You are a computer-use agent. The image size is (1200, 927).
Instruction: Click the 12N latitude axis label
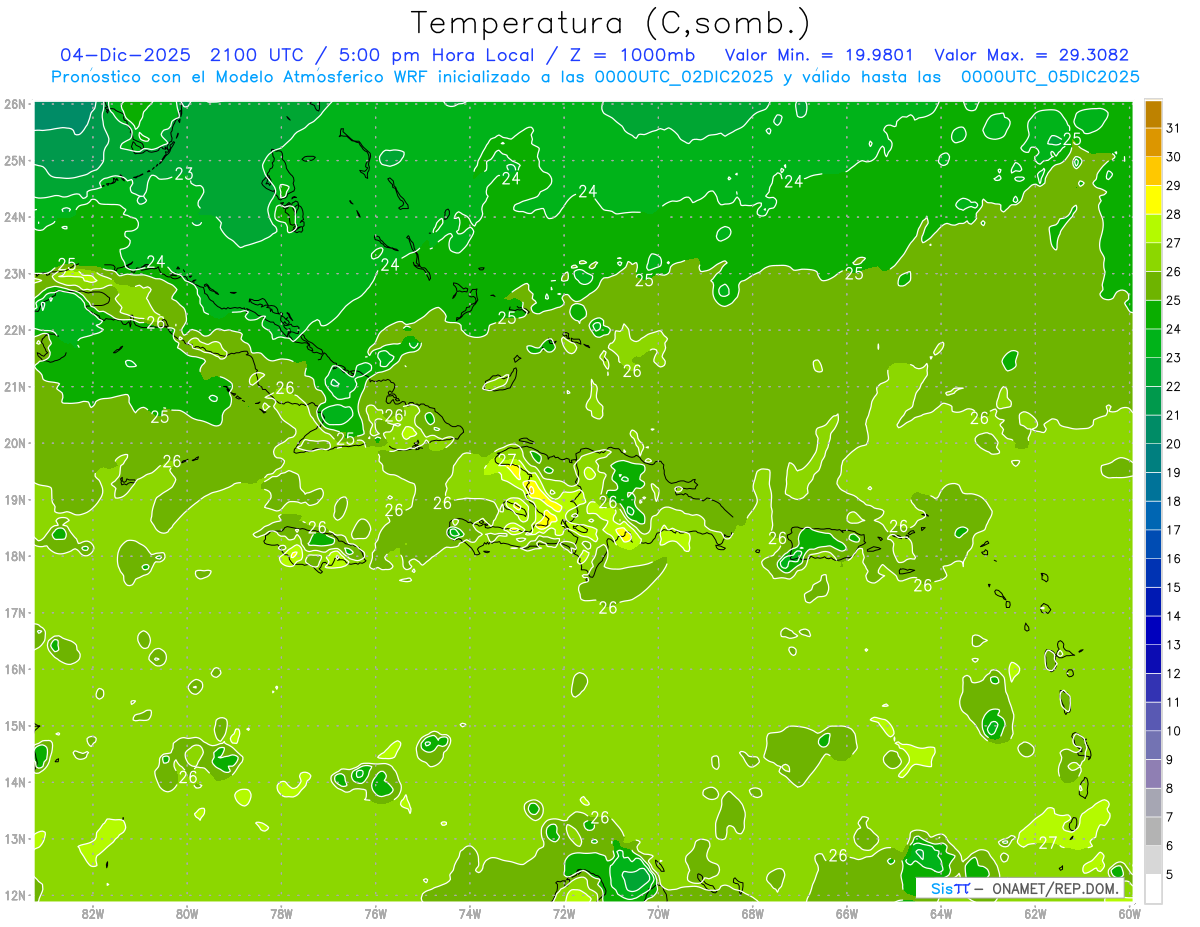click(x=14, y=895)
